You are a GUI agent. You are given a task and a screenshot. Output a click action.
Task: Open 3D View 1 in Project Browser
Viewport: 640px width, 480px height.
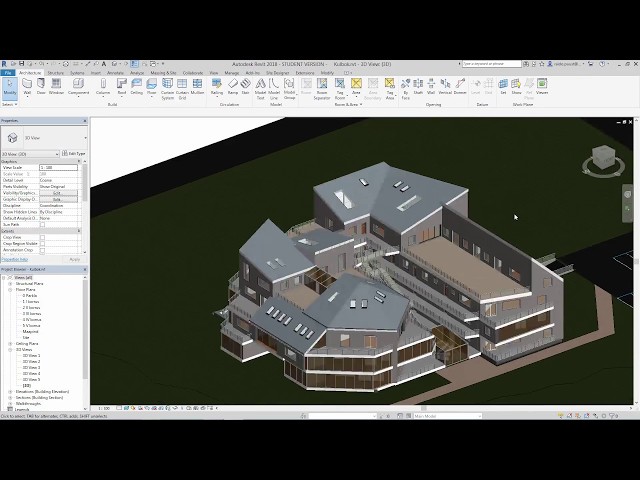click(x=31, y=356)
